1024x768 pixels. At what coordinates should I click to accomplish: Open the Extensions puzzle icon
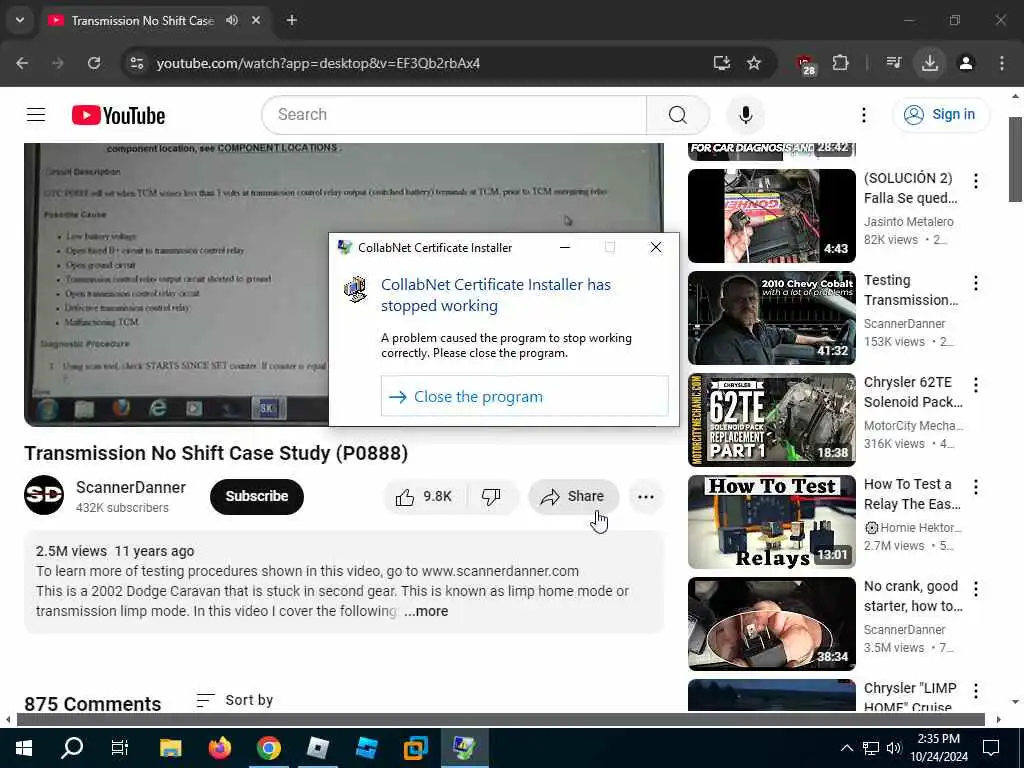click(x=840, y=63)
